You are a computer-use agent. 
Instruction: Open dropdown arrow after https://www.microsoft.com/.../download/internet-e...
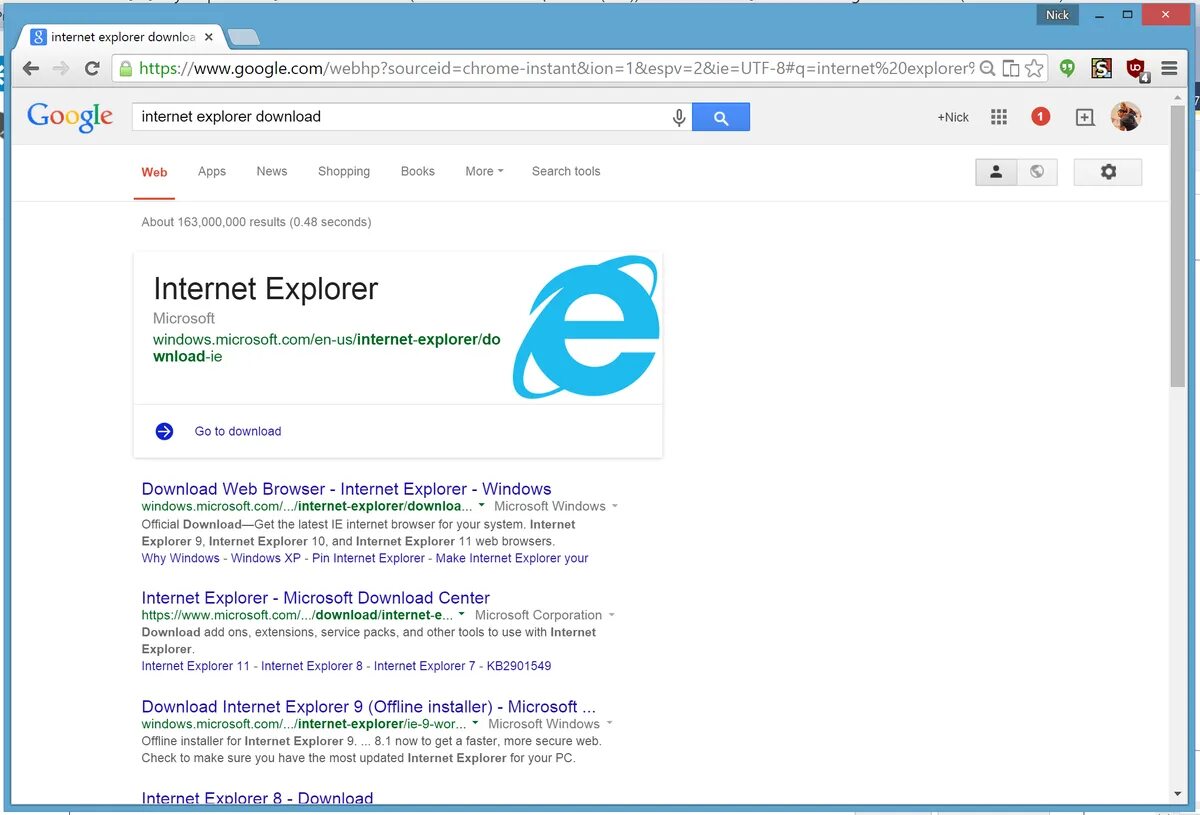point(462,615)
